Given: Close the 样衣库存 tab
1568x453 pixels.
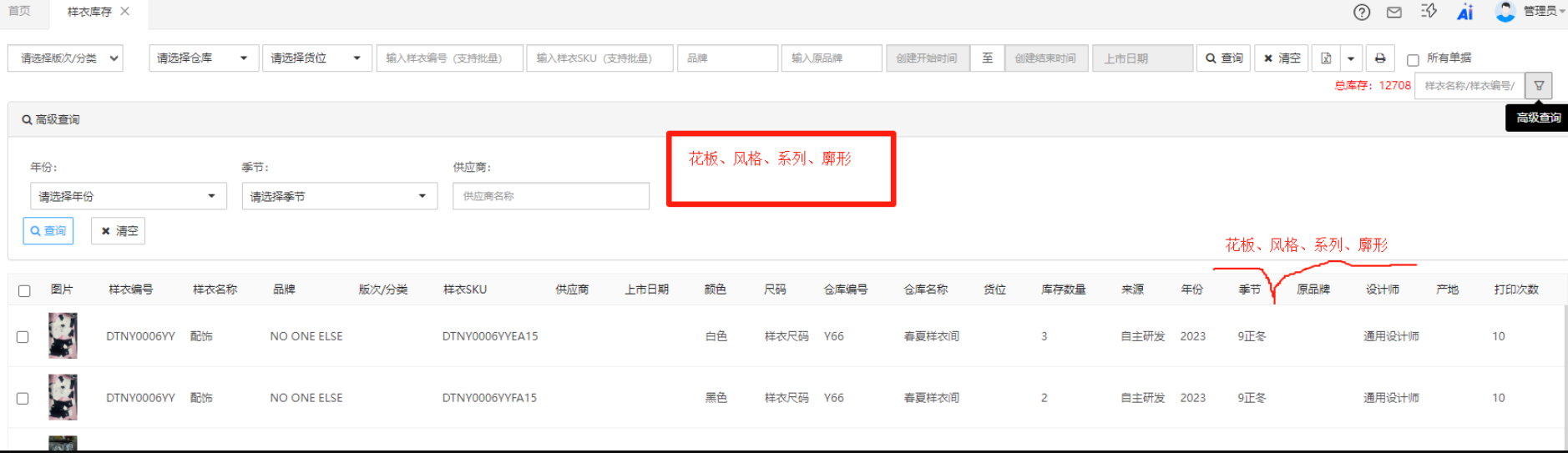Looking at the screenshot, I should tap(125, 11).
